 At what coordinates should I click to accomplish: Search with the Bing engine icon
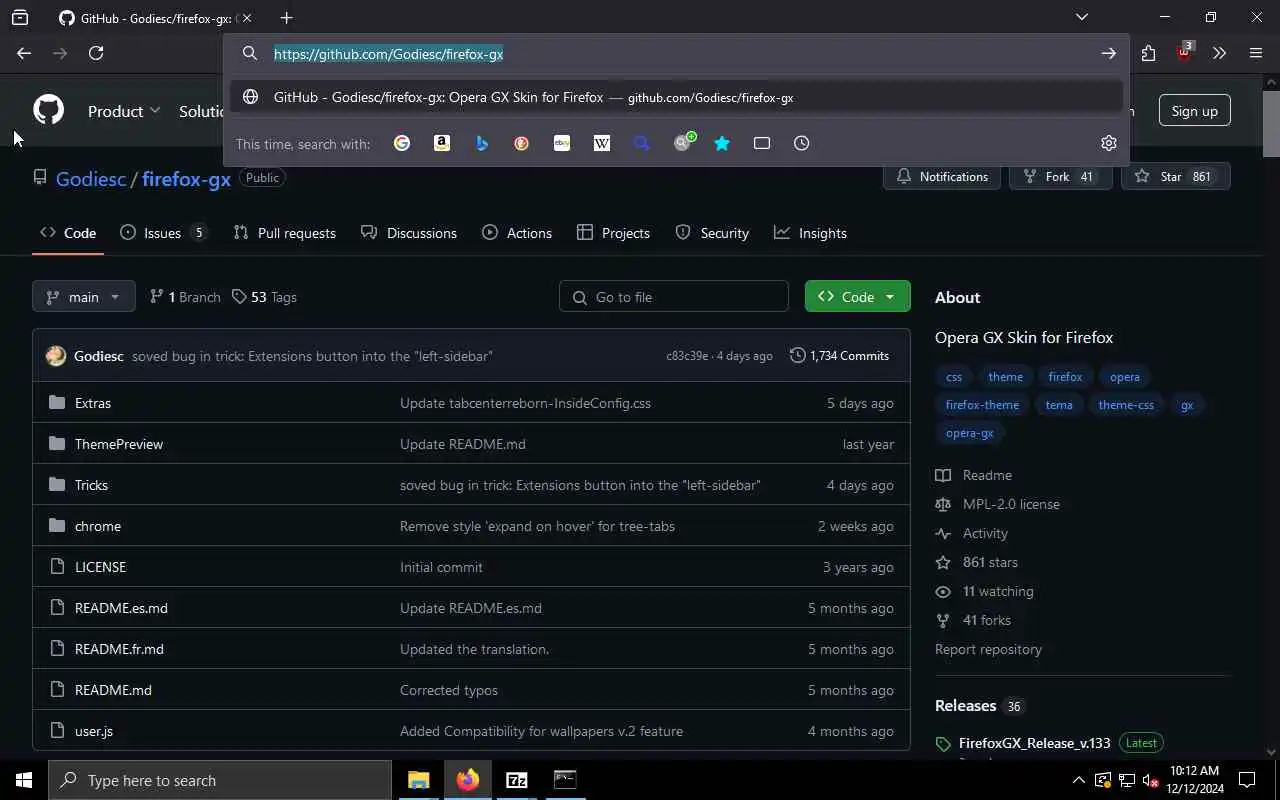tap(482, 143)
